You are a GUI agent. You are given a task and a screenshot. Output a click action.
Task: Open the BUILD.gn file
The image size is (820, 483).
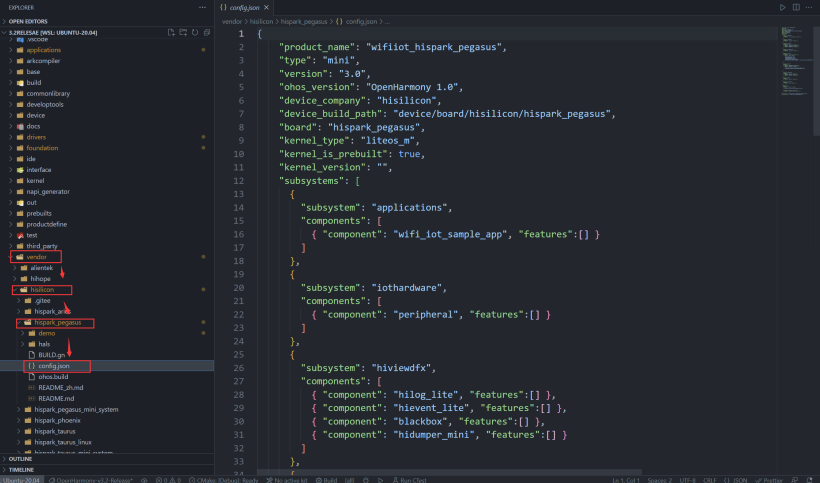tap(51, 355)
